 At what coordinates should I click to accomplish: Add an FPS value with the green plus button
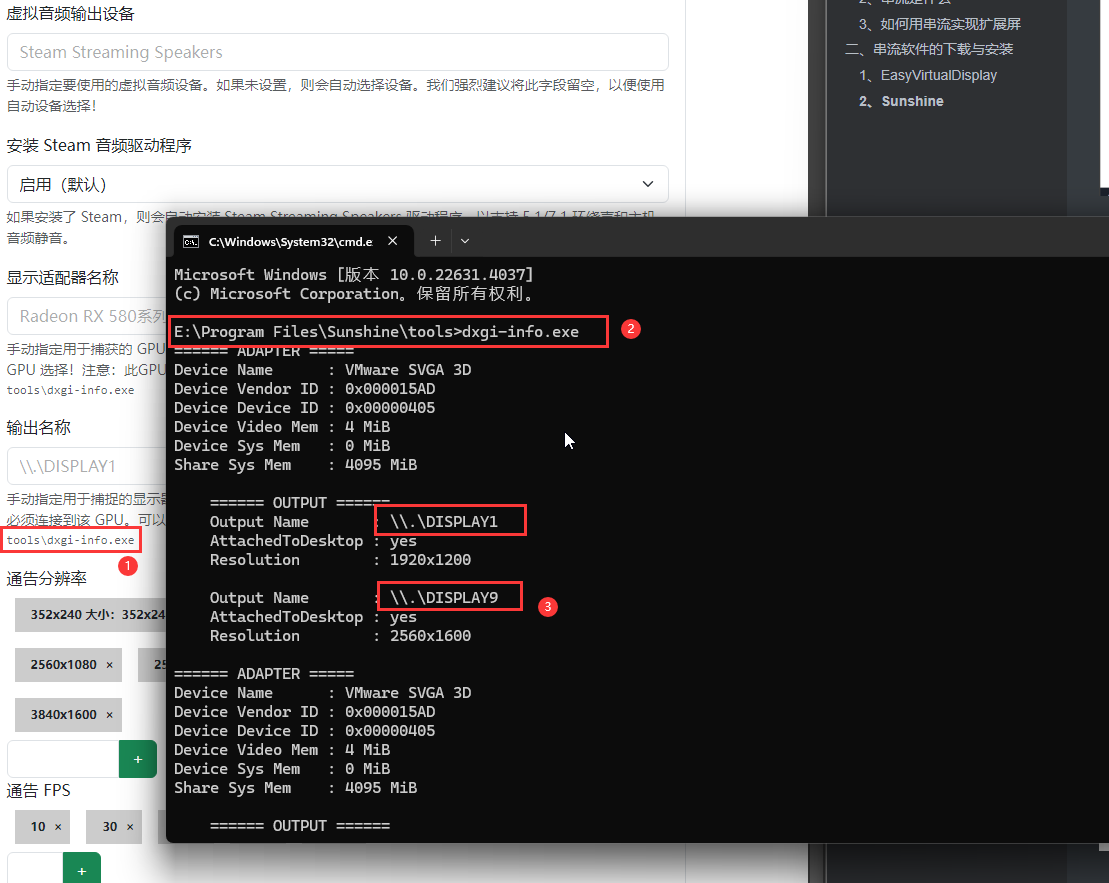pyautogui.click(x=82, y=870)
